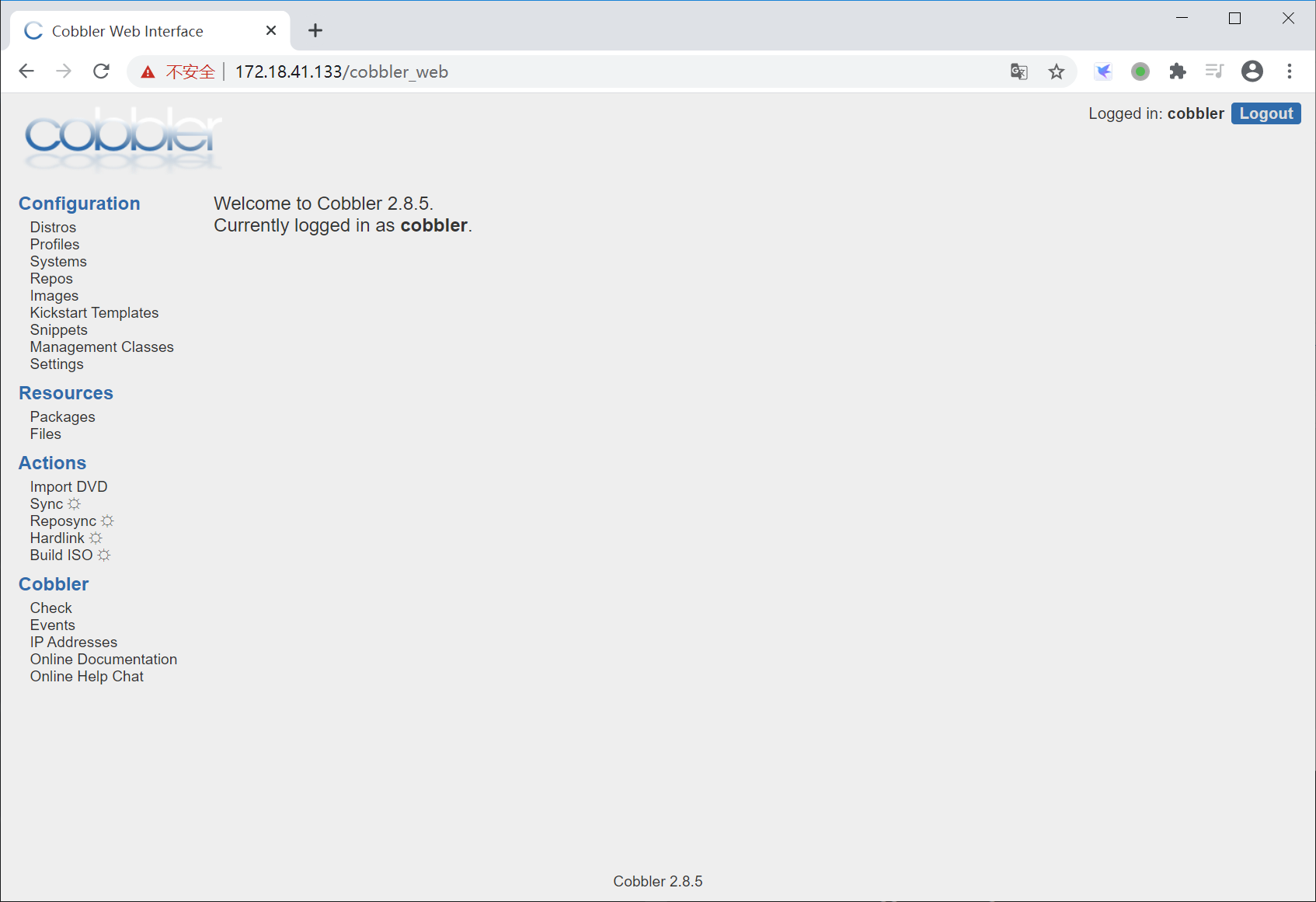Open the Chrome three-dot menu
Screen dimensions: 1316x902
click(1290, 71)
